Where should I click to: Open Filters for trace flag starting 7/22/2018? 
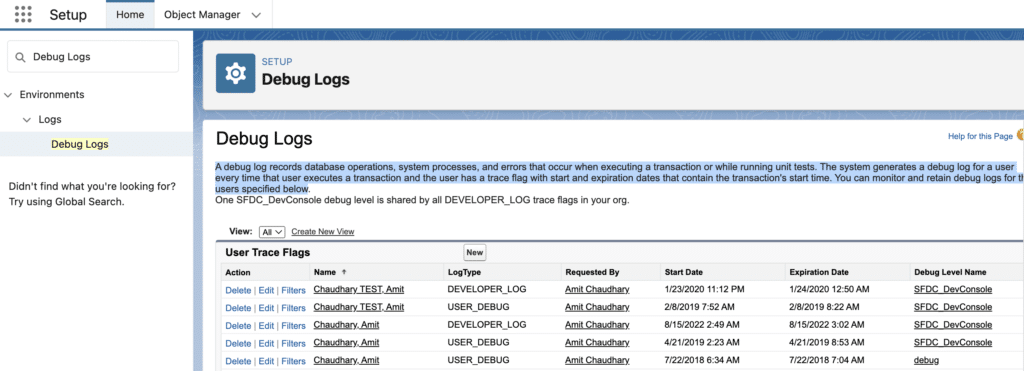click(293, 361)
